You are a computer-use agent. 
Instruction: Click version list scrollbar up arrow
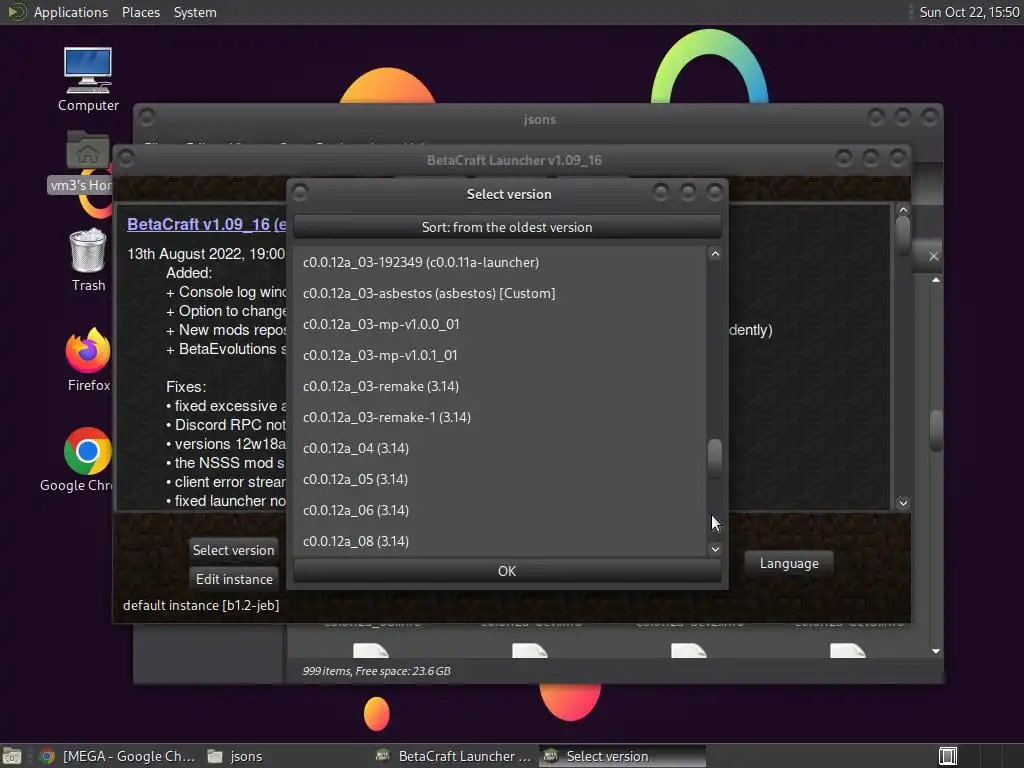click(x=715, y=254)
